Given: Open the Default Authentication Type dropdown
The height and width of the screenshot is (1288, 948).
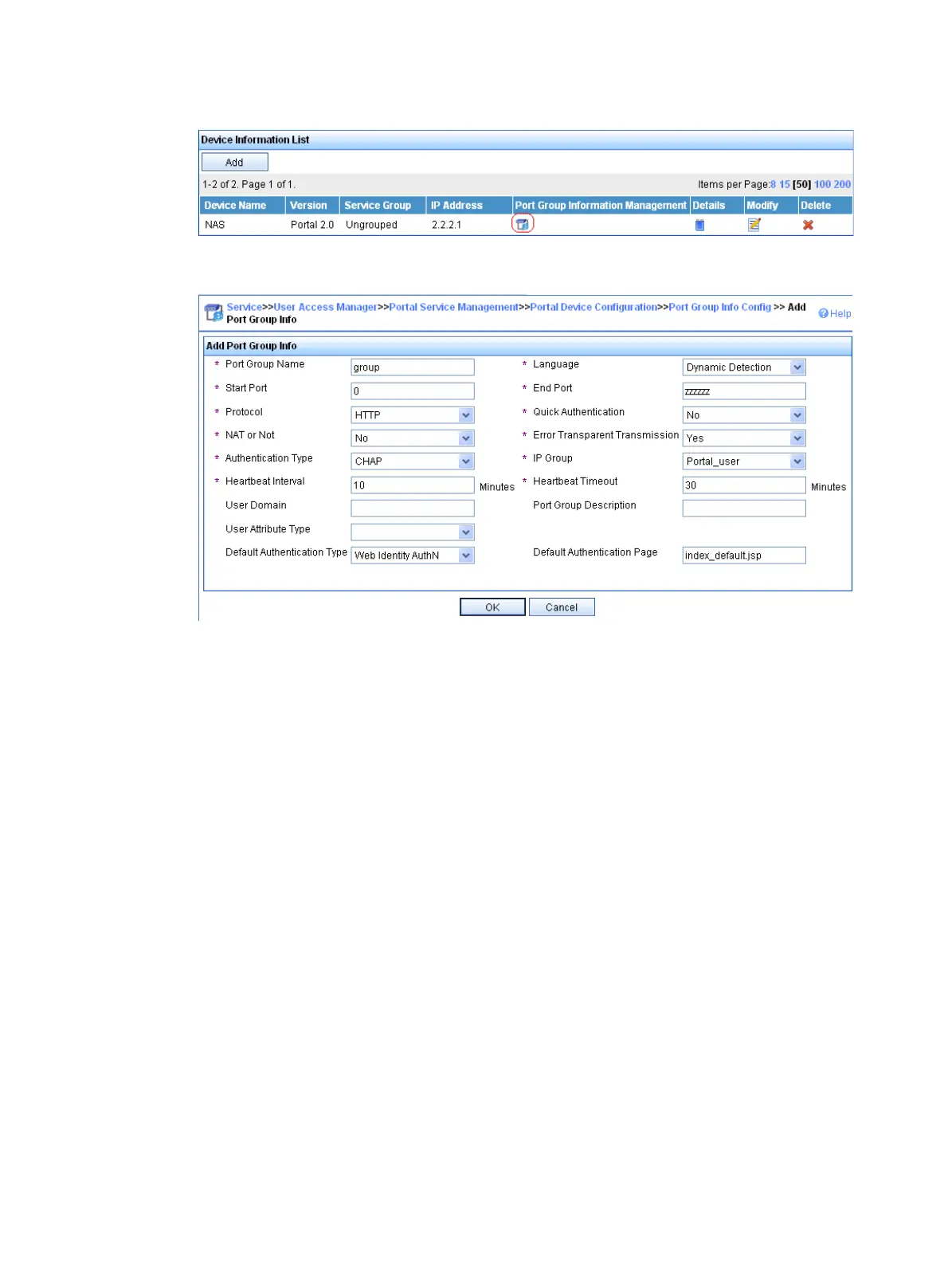Looking at the screenshot, I should pos(413,556).
